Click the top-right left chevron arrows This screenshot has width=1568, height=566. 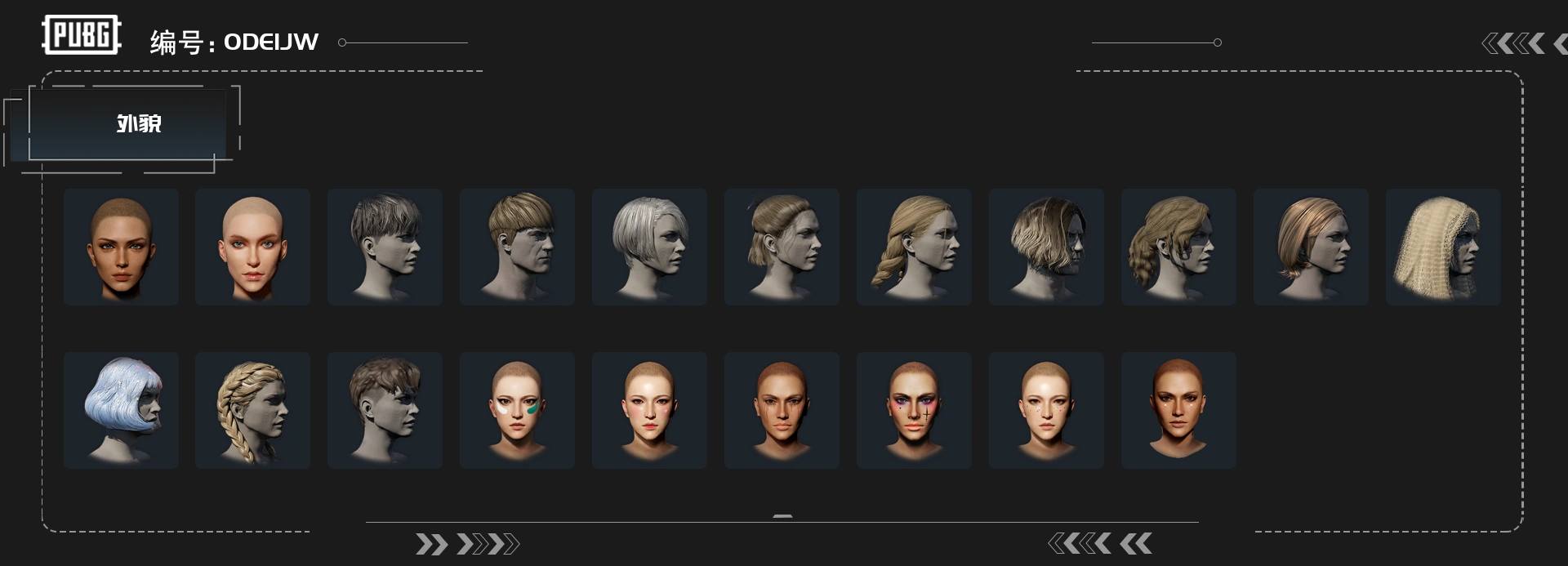(1522, 43)
